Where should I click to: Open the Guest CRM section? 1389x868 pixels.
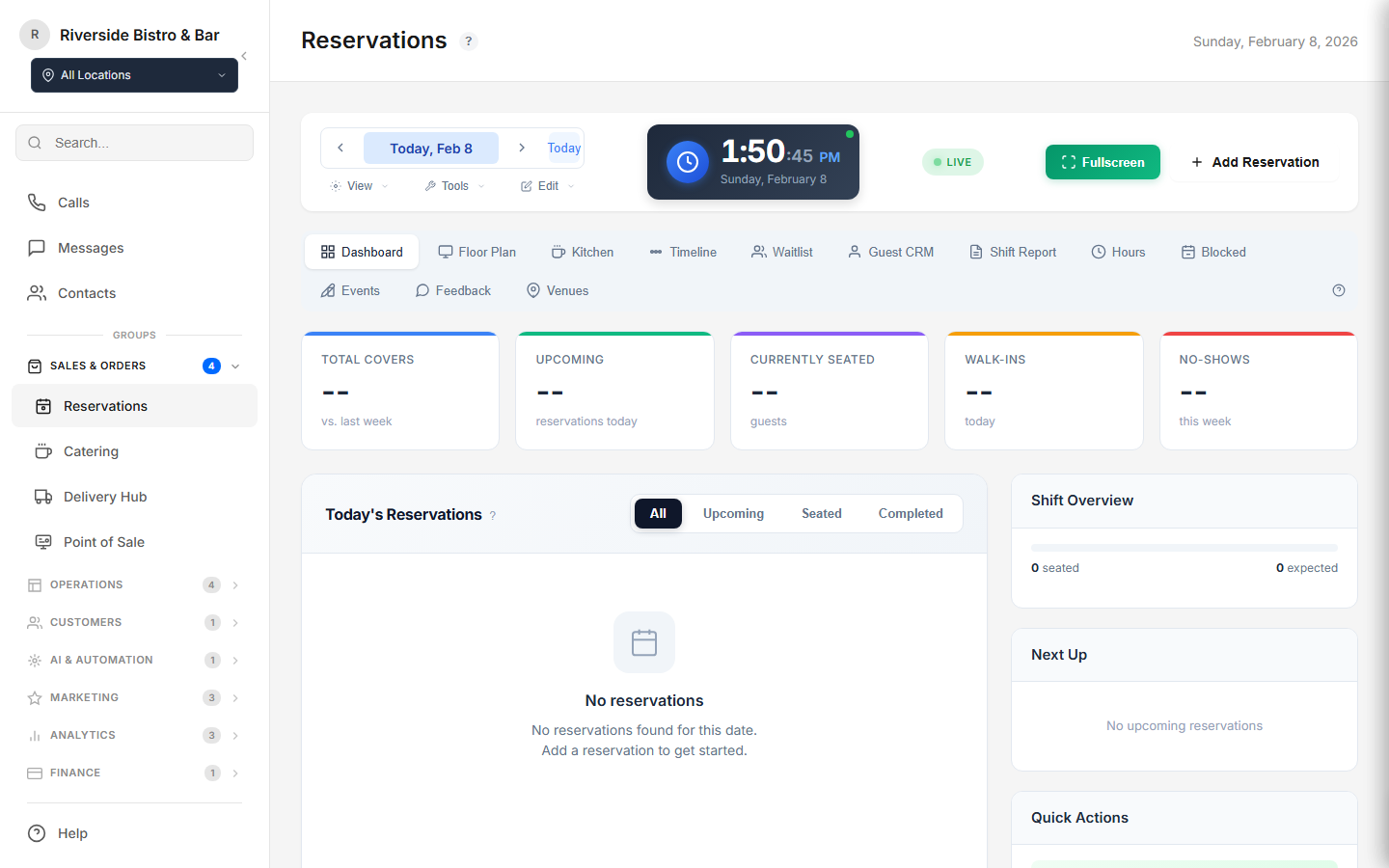[890, 252]
